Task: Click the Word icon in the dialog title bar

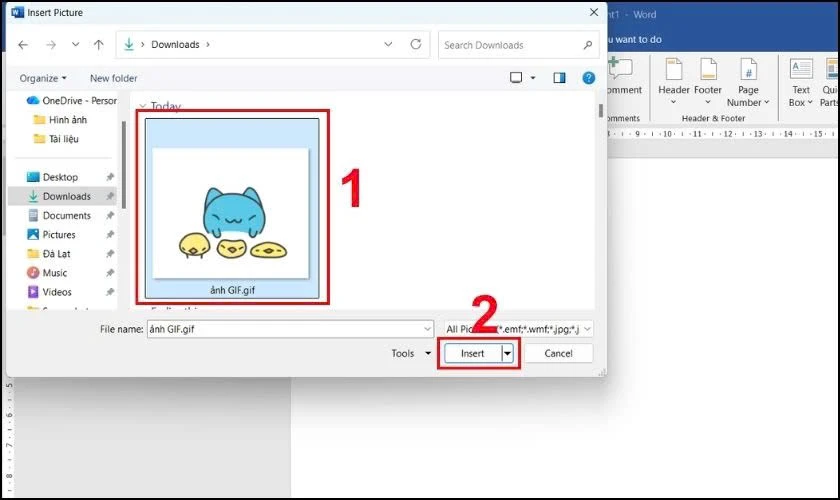Action: click(x=17, y=12)
